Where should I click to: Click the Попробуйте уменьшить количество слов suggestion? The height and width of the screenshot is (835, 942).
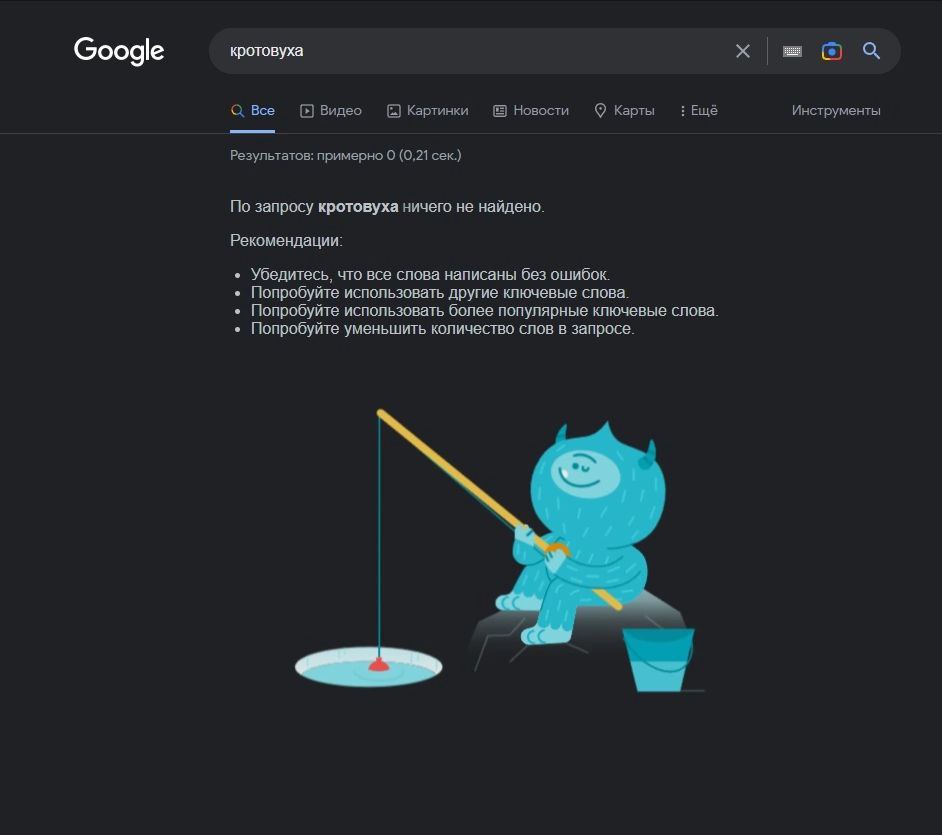click(442, 329)
